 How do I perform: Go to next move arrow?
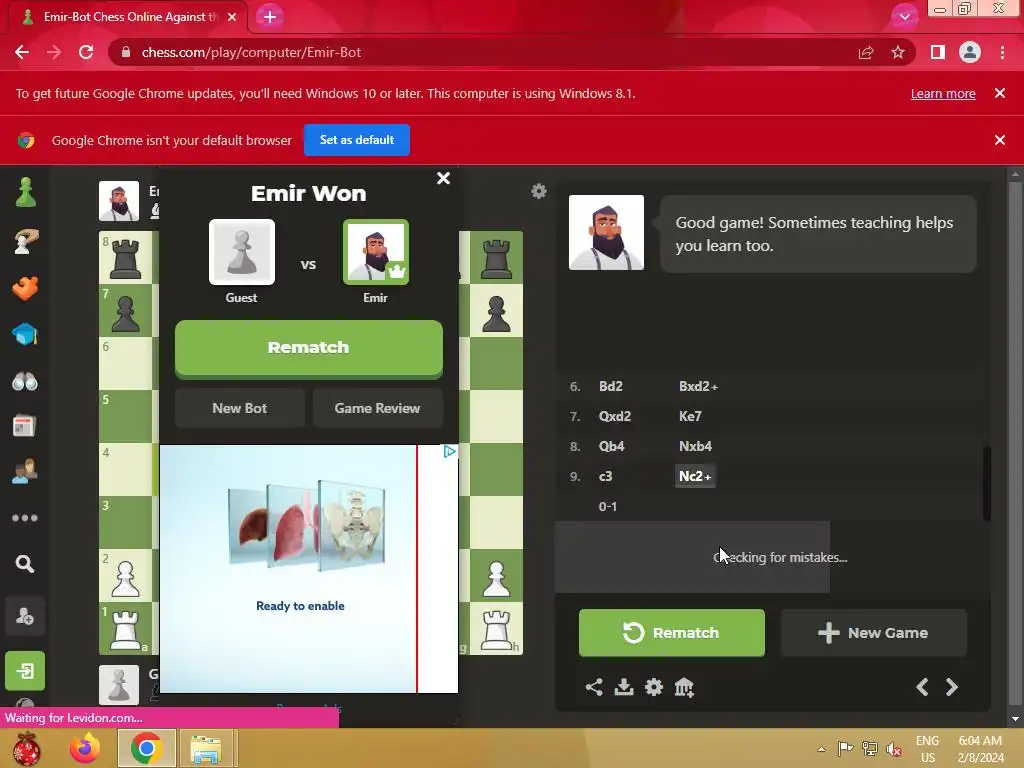coord(952,687)
